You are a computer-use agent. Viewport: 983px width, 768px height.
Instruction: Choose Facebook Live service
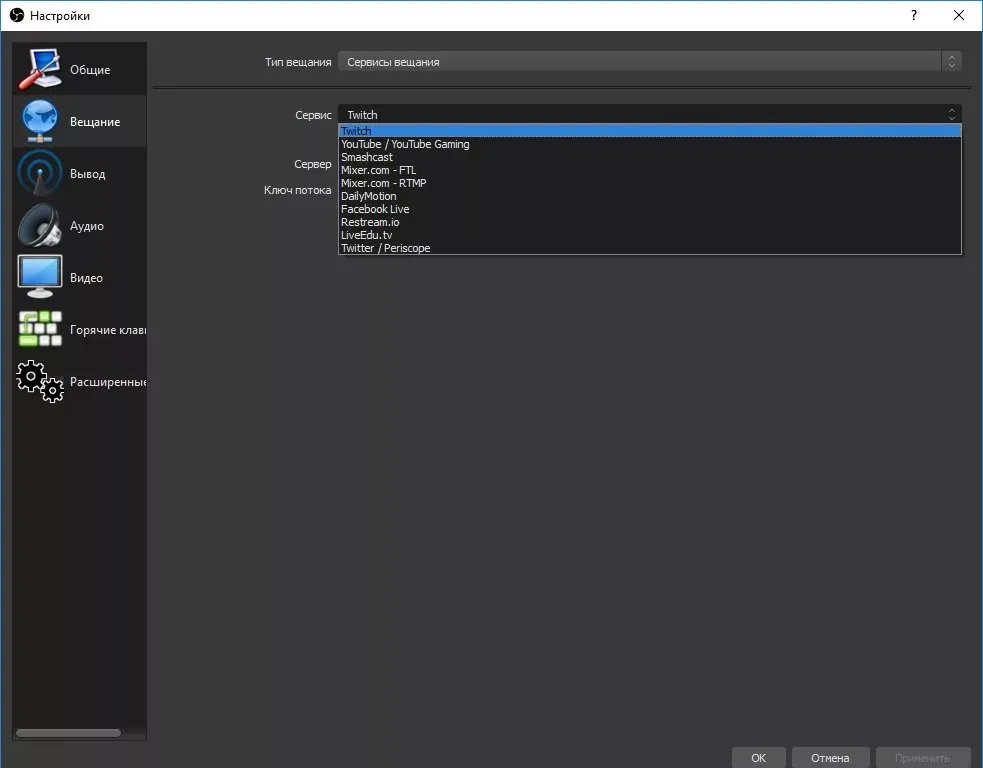point(649,209)
